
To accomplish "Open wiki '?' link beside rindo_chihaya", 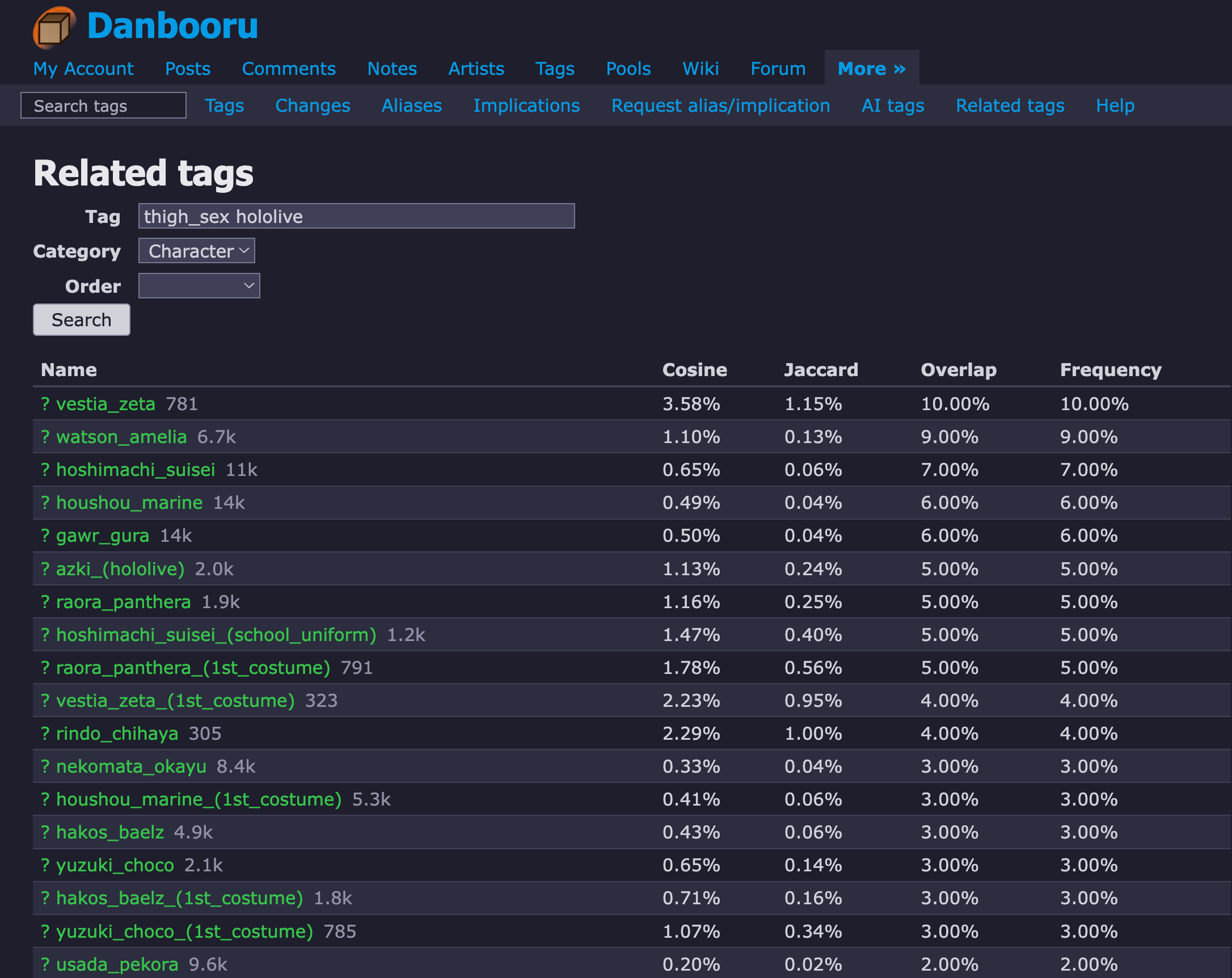I will (46, 734).
